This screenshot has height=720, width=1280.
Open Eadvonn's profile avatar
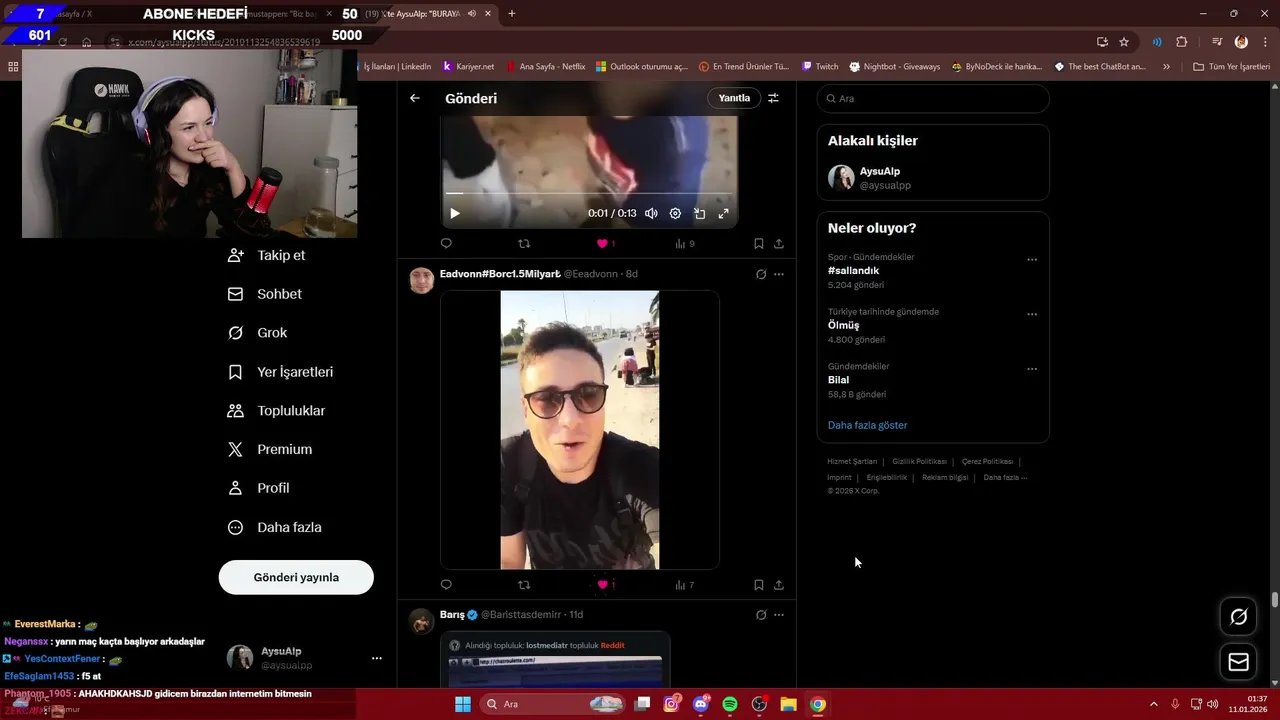pyautogui.click(x=422, y=280)
